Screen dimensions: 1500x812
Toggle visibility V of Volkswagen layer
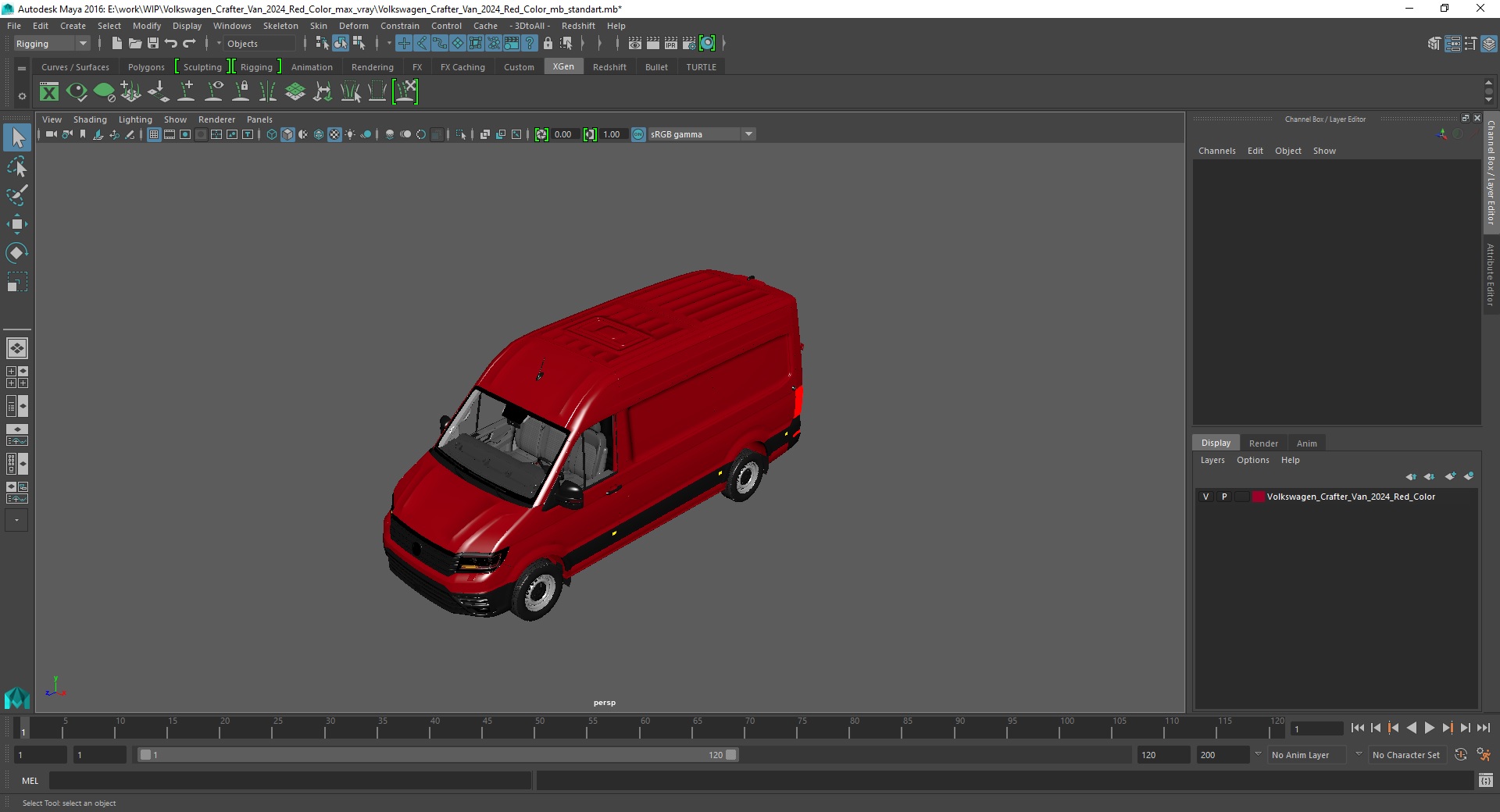[x=1205, y=497]
